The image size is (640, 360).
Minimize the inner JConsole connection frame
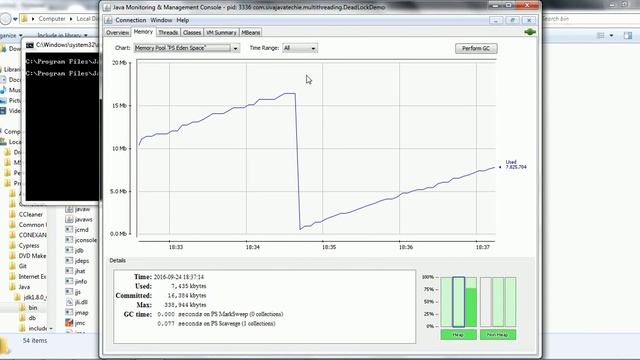[x=496, y=20]
